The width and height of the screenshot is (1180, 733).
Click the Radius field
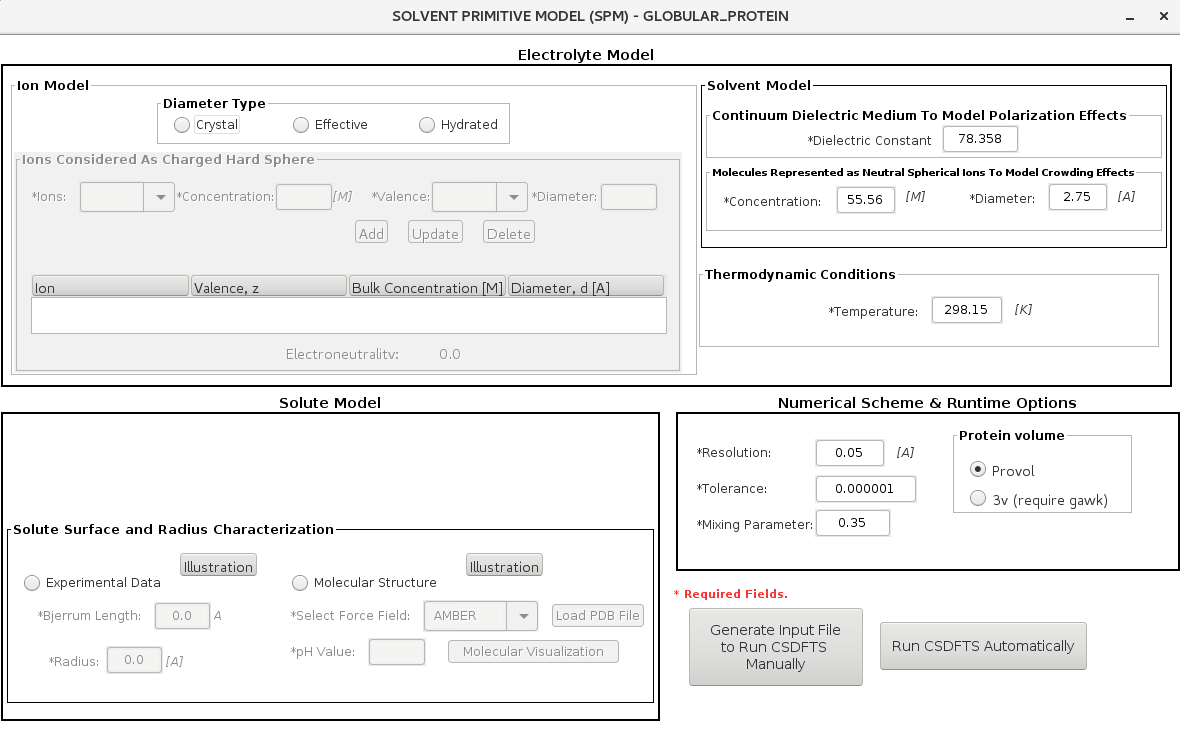[134, 660]
